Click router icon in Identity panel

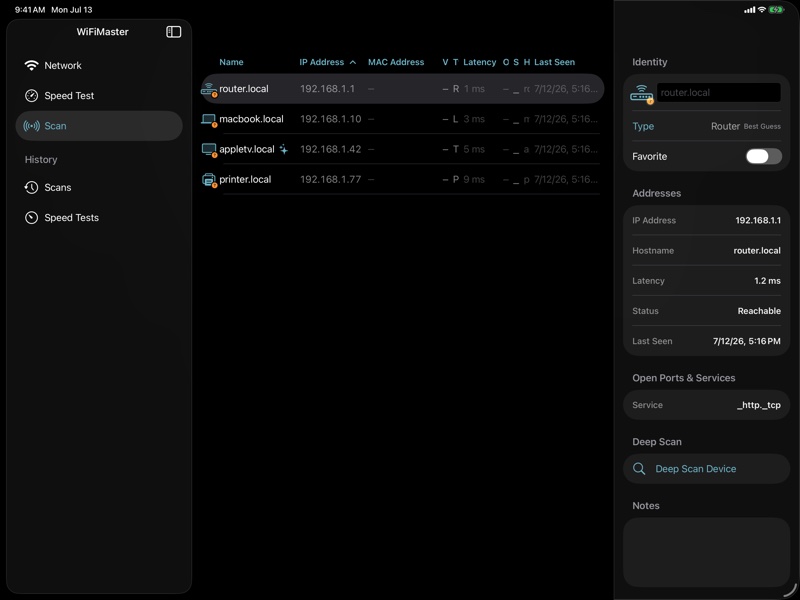click(642, 94)
